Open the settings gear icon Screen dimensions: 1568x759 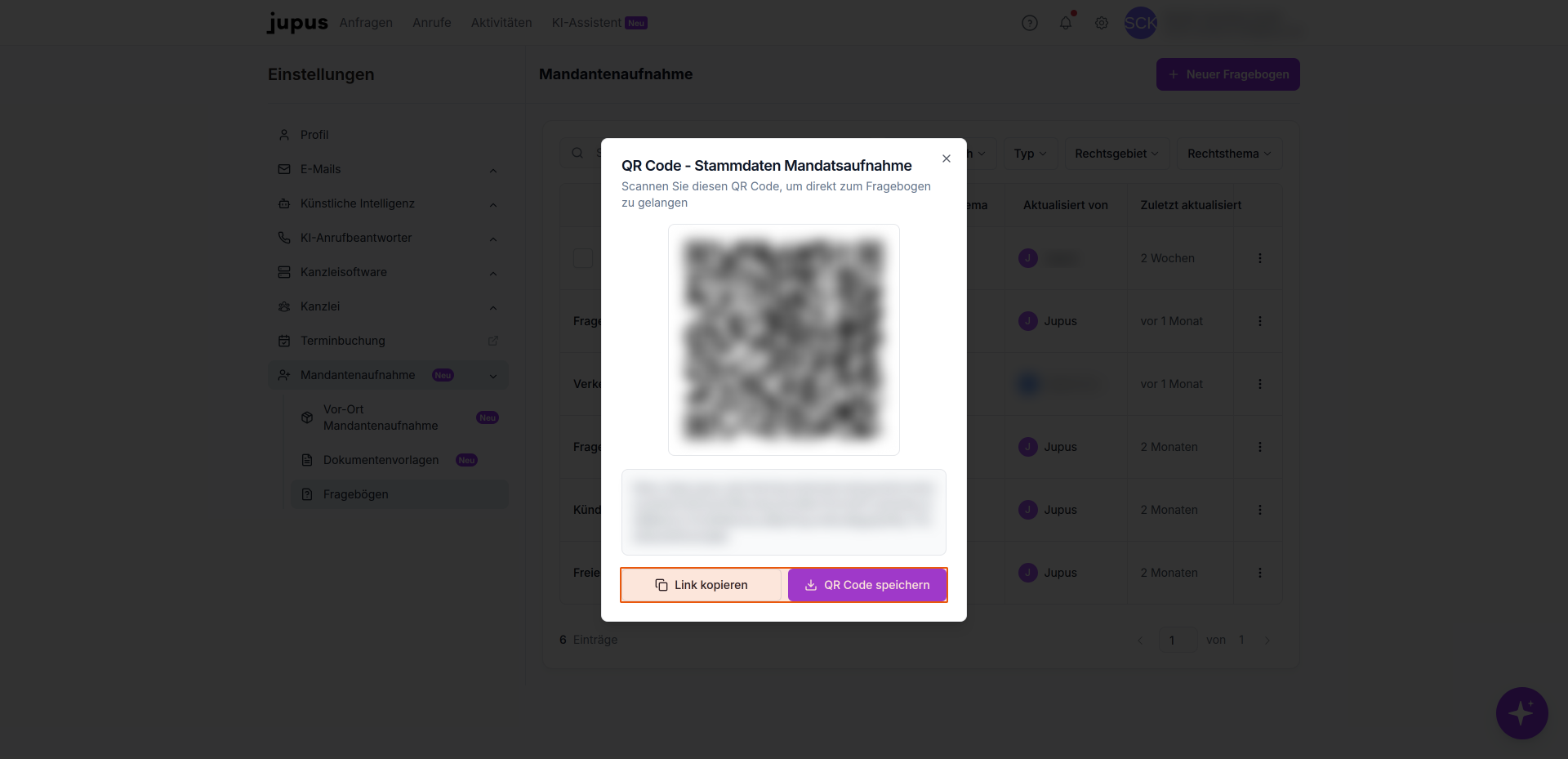click(1102, 23)
